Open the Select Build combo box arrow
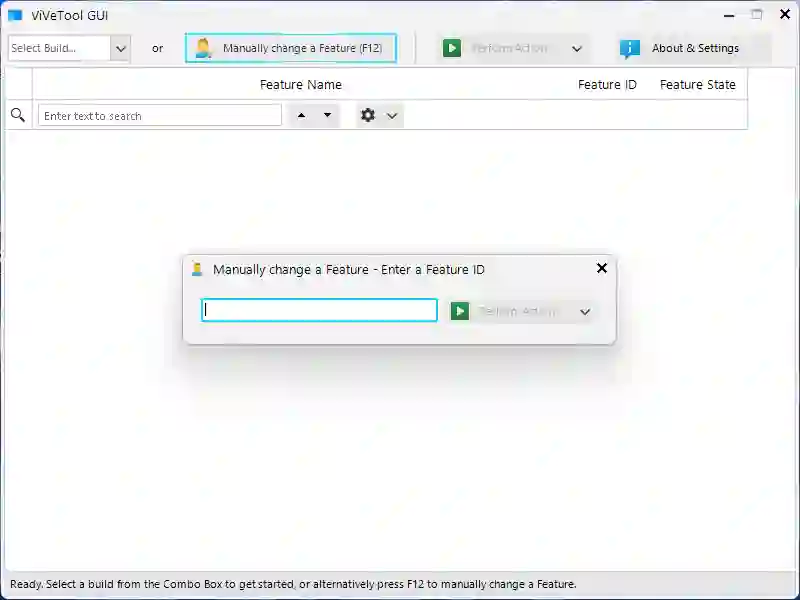Viewport: 800px width, 600px height. [x=120, y=48]
